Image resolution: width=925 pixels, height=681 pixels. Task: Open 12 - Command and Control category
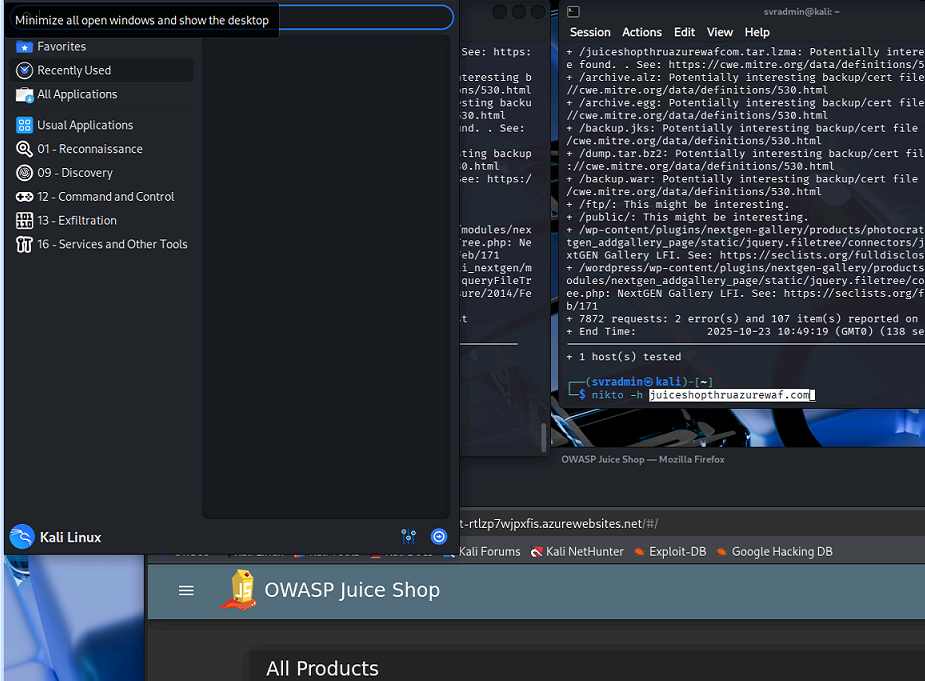[106, 197]
